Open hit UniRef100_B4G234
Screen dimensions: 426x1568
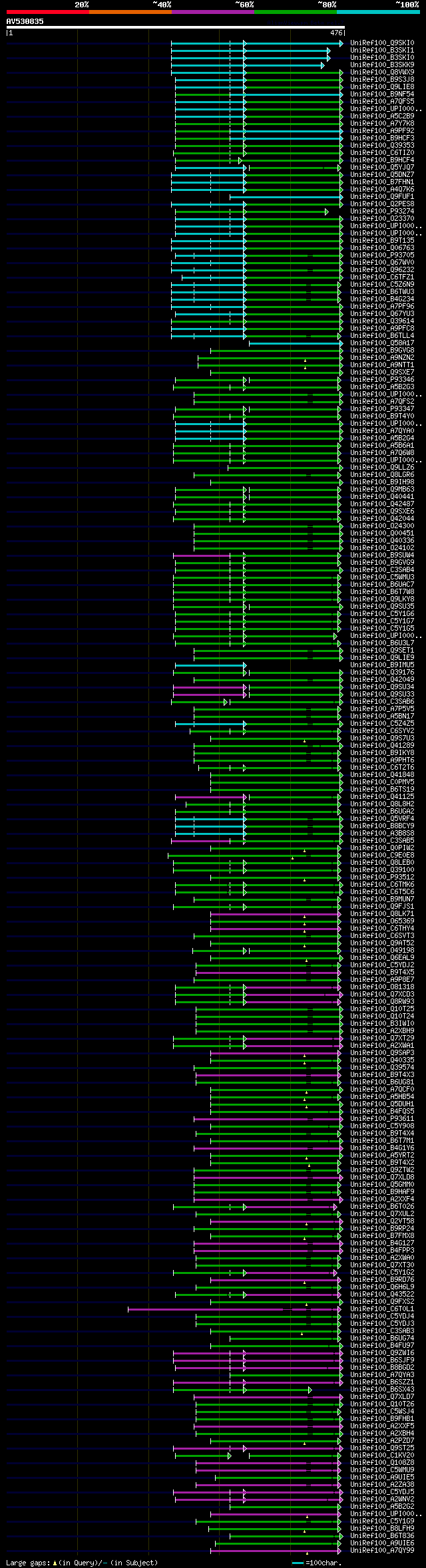pyautogui.click(x=382, y=299)
